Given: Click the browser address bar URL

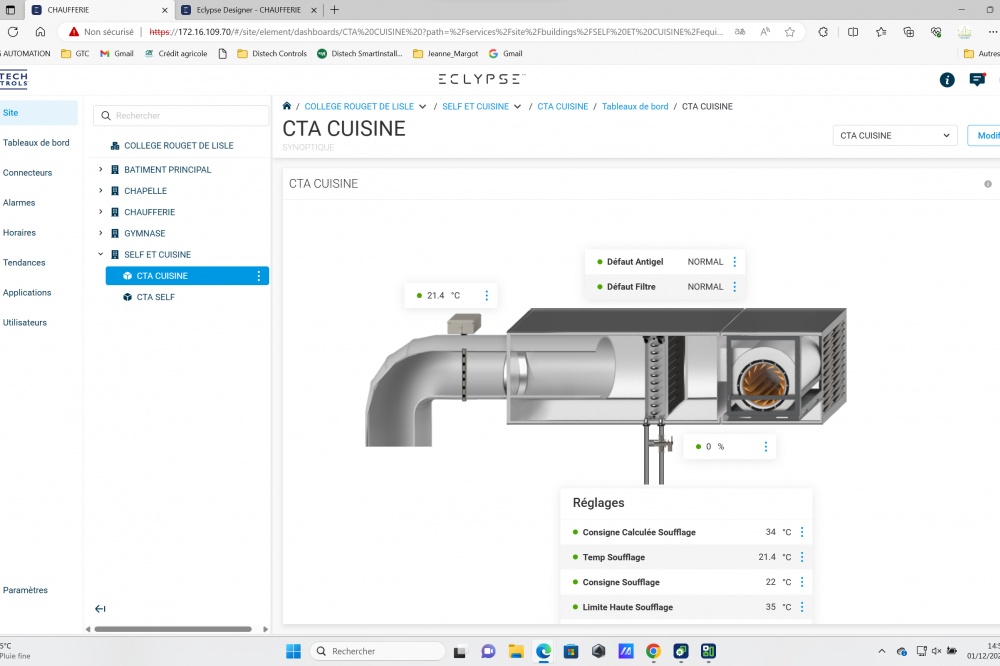Looking at the screenshot, I should click(436, 31).
